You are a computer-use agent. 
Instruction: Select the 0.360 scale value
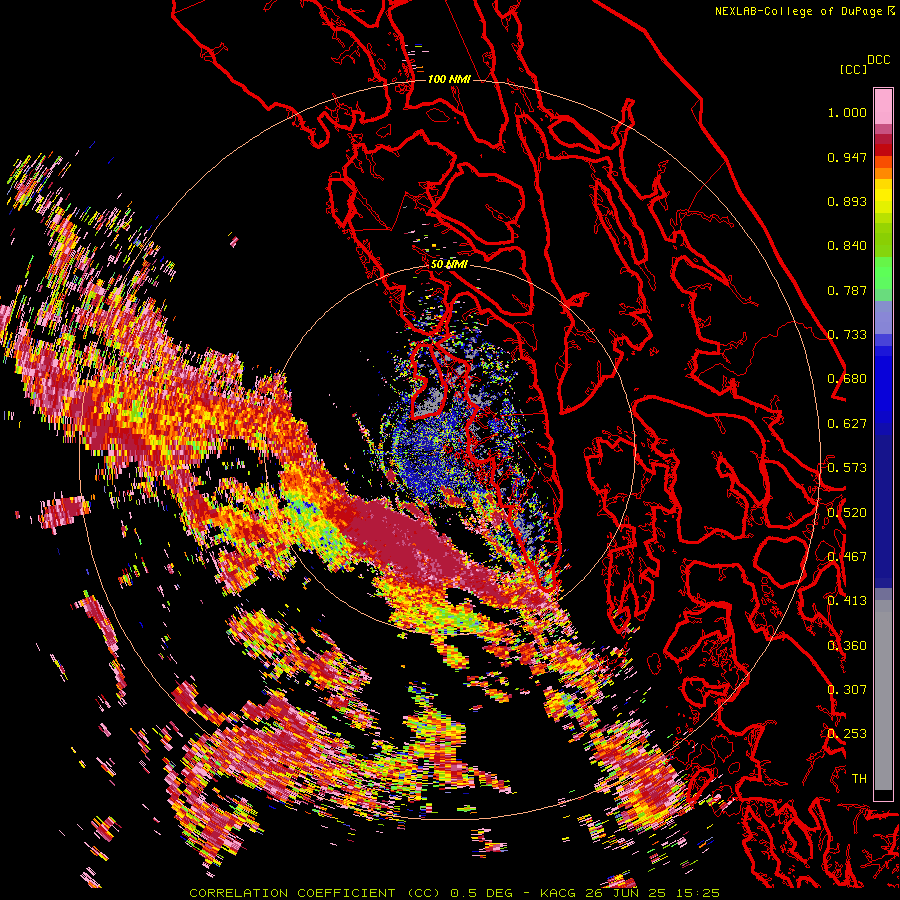point(847,646)
